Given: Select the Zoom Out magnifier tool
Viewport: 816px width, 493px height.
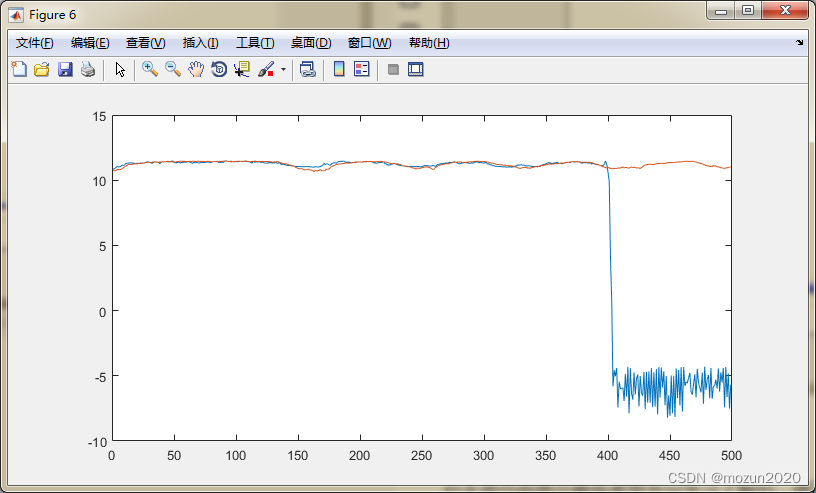Looking at the screenshot, I should coord(173,69).
